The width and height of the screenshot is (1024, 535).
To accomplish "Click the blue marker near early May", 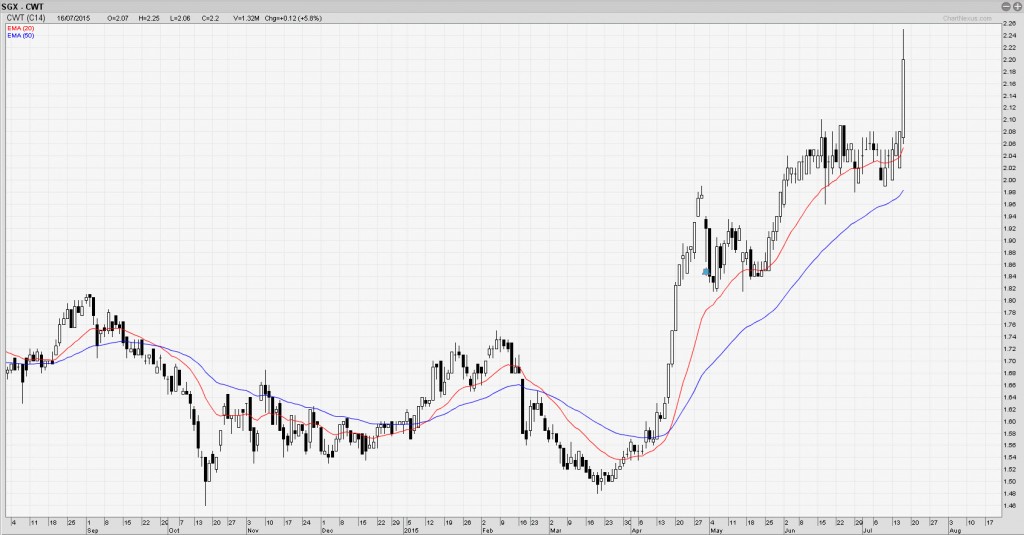I will [x=707, y=271].
